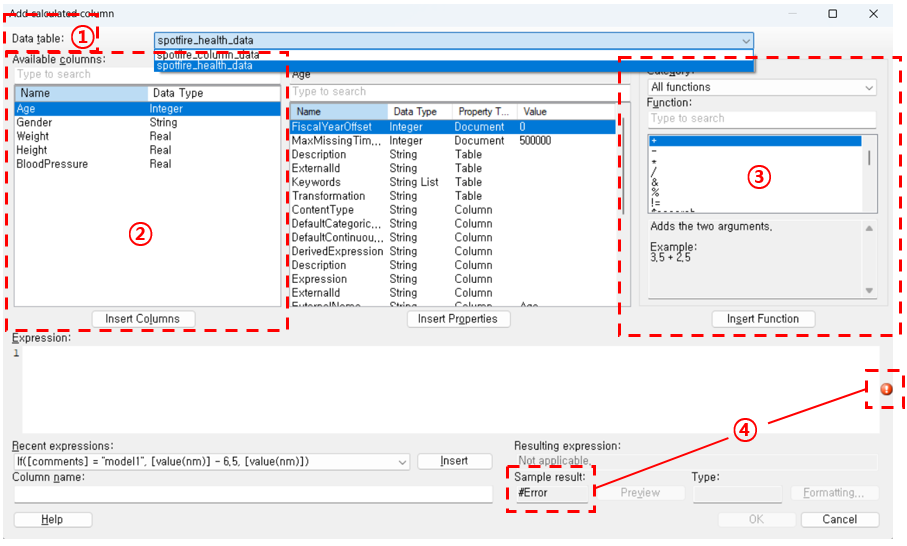Click the red error indicator icon

click(886, 389)
